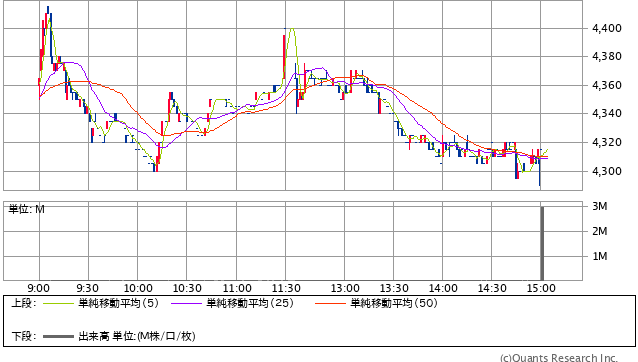Click the 9:00 time axis label
Viewport: 638px width, 362px height.
[39, 288]
